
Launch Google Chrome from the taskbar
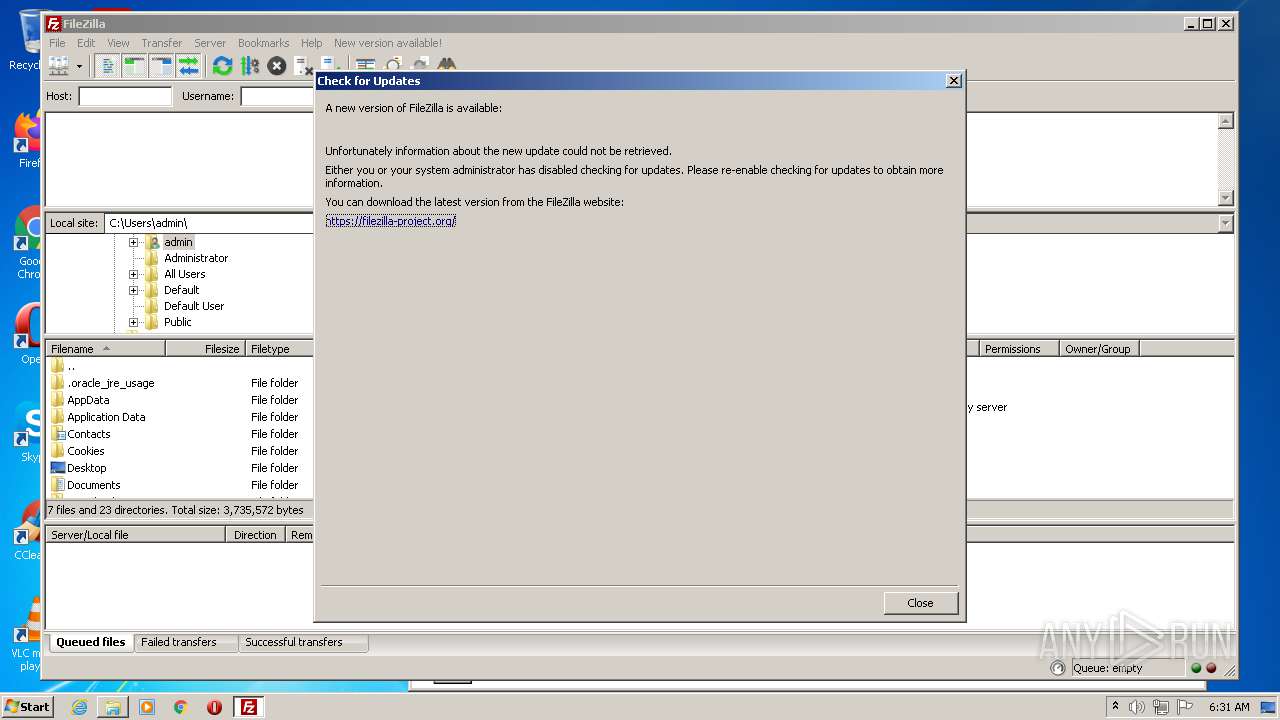[180, 707]
